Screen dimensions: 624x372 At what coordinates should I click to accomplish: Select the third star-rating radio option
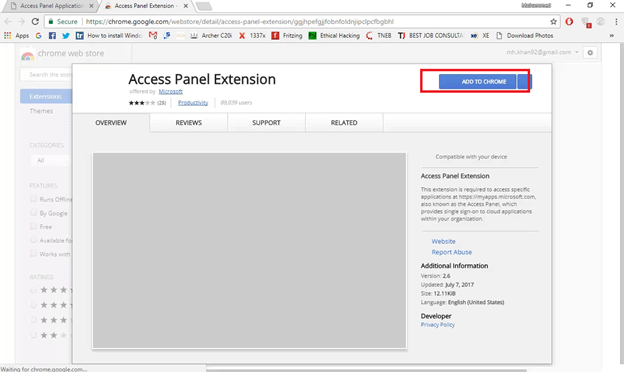click(33, 320)
